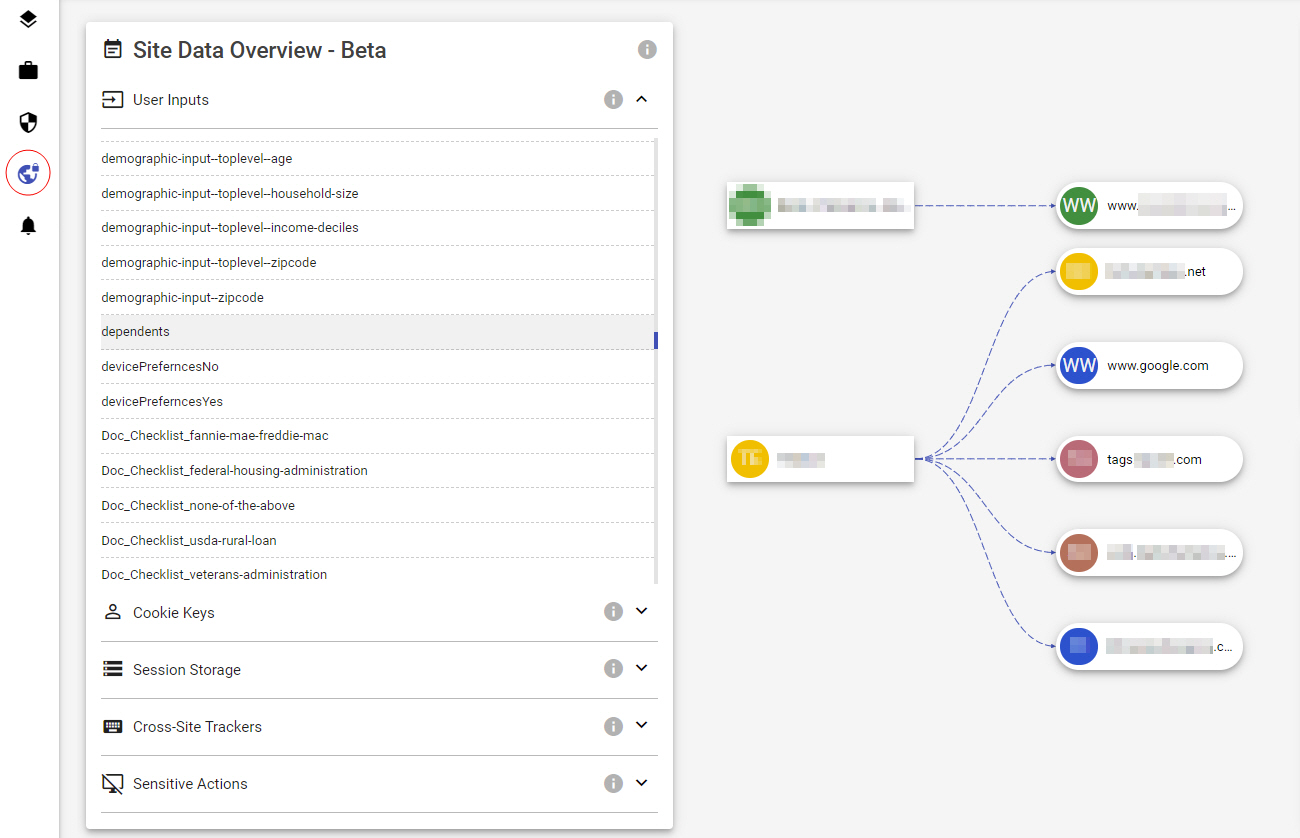This screenshot has height=838, width=1300.
Task: Click the Cross-Site Trackers keyboard icon
Action: point(113,726)
